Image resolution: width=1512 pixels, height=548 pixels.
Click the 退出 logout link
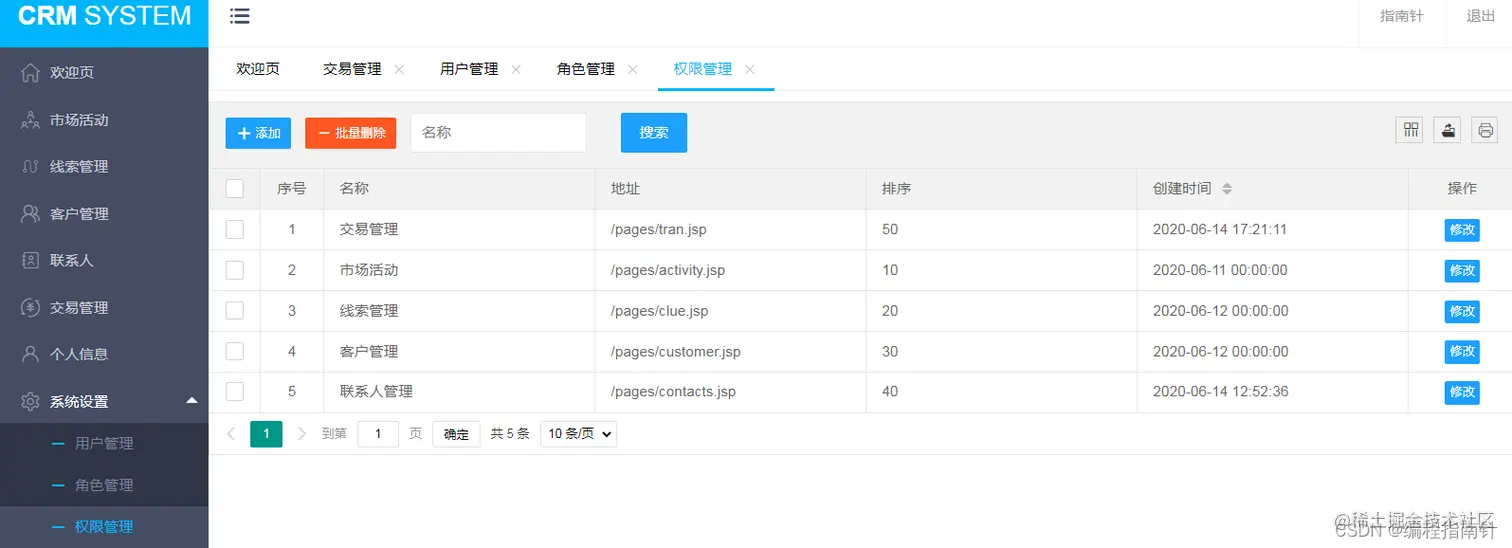(x=1480, y=16)
